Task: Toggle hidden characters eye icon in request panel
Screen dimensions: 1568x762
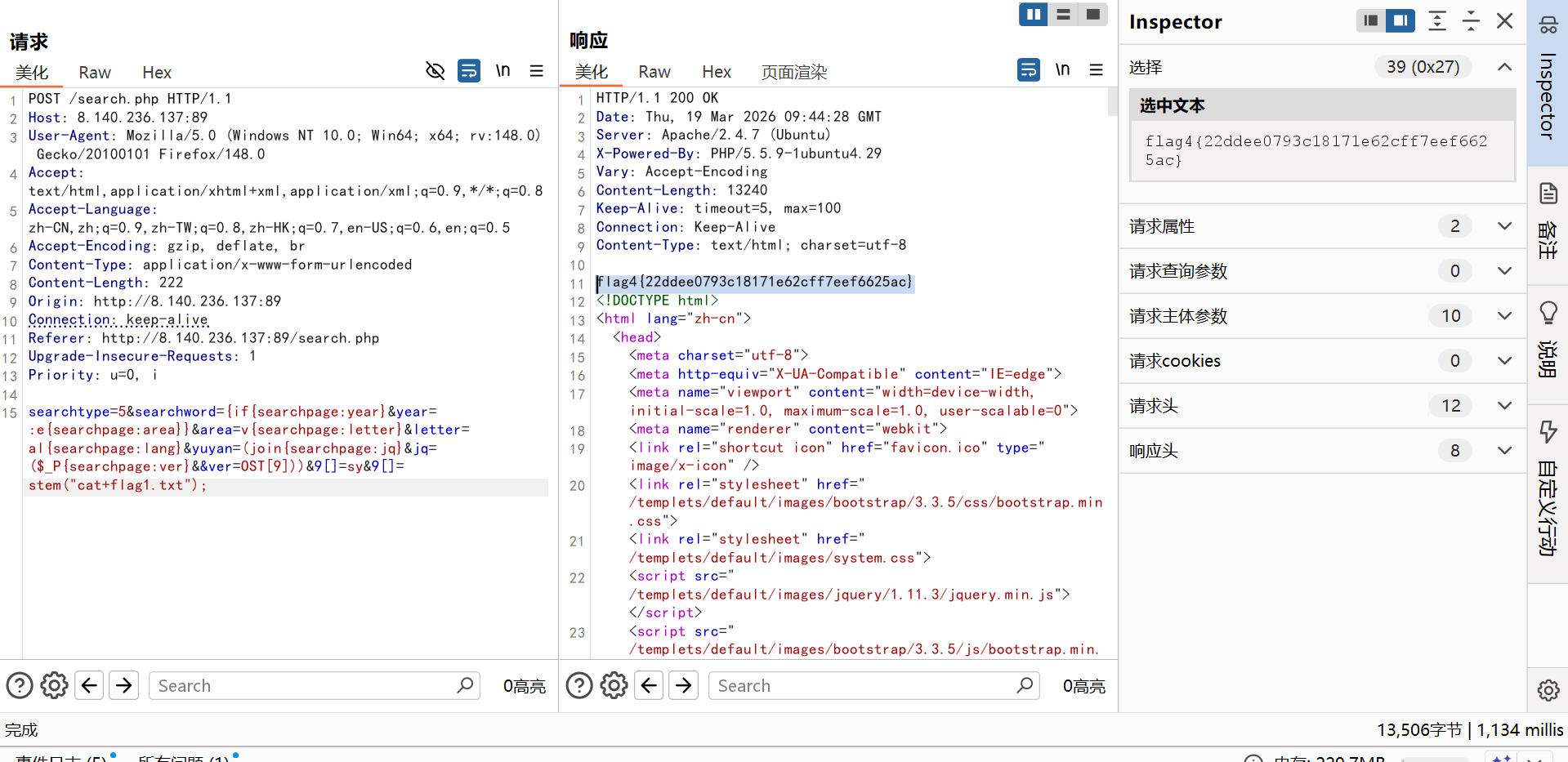Action: click(x=435, y=71)
